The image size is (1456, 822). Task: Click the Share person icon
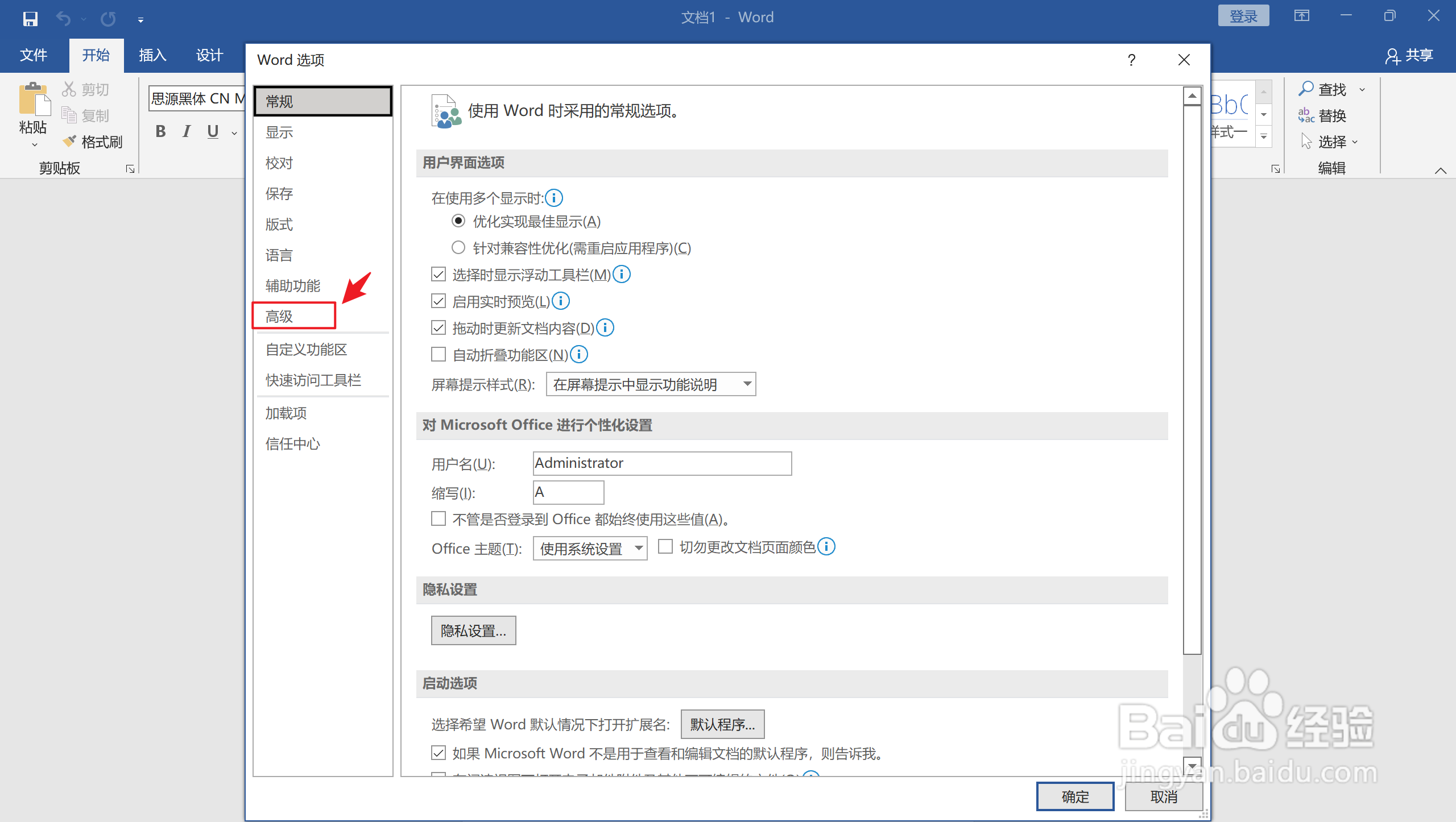pos(1392,56)
